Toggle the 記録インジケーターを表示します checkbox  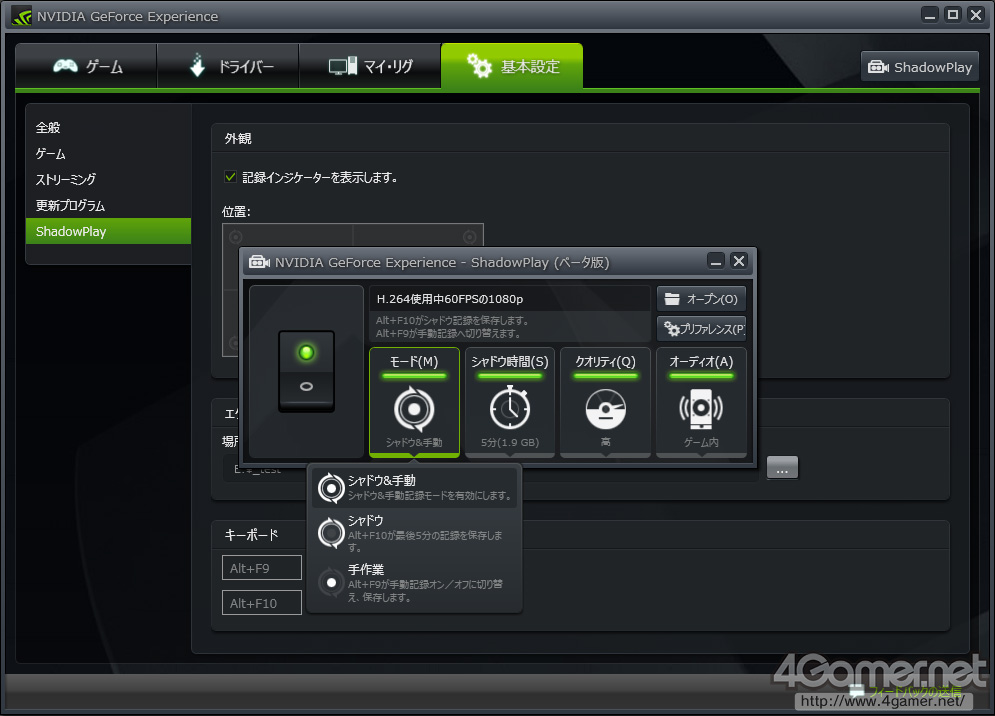coord(230,177)
